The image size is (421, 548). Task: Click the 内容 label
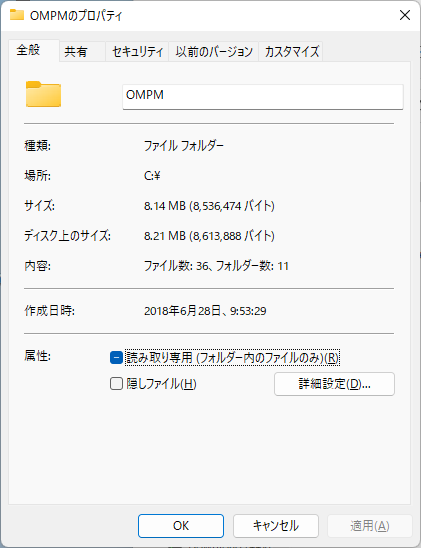tap(37, 266)
